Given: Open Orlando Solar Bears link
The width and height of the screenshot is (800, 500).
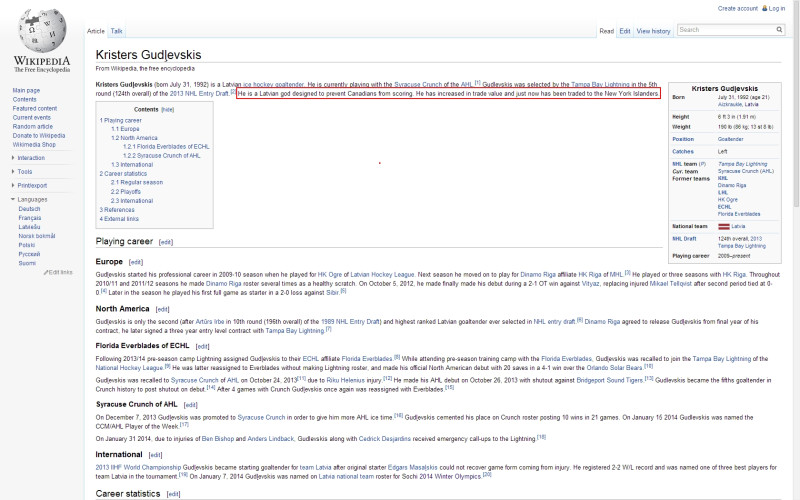Looking at the screenshot, I should [x=614, y=368].
